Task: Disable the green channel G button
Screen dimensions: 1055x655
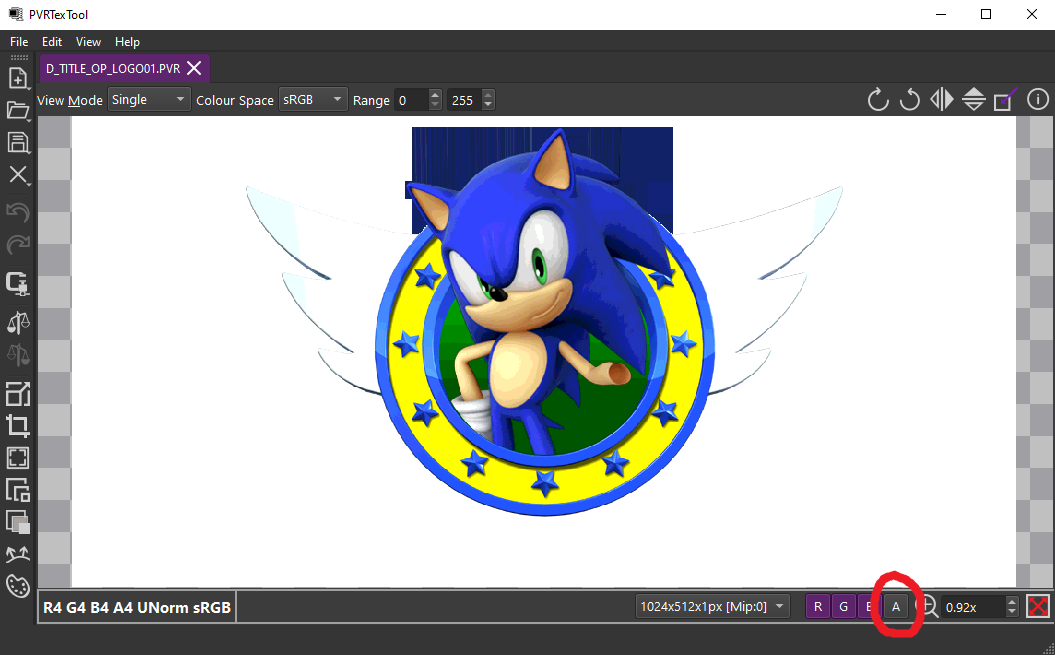Action: 844,607
